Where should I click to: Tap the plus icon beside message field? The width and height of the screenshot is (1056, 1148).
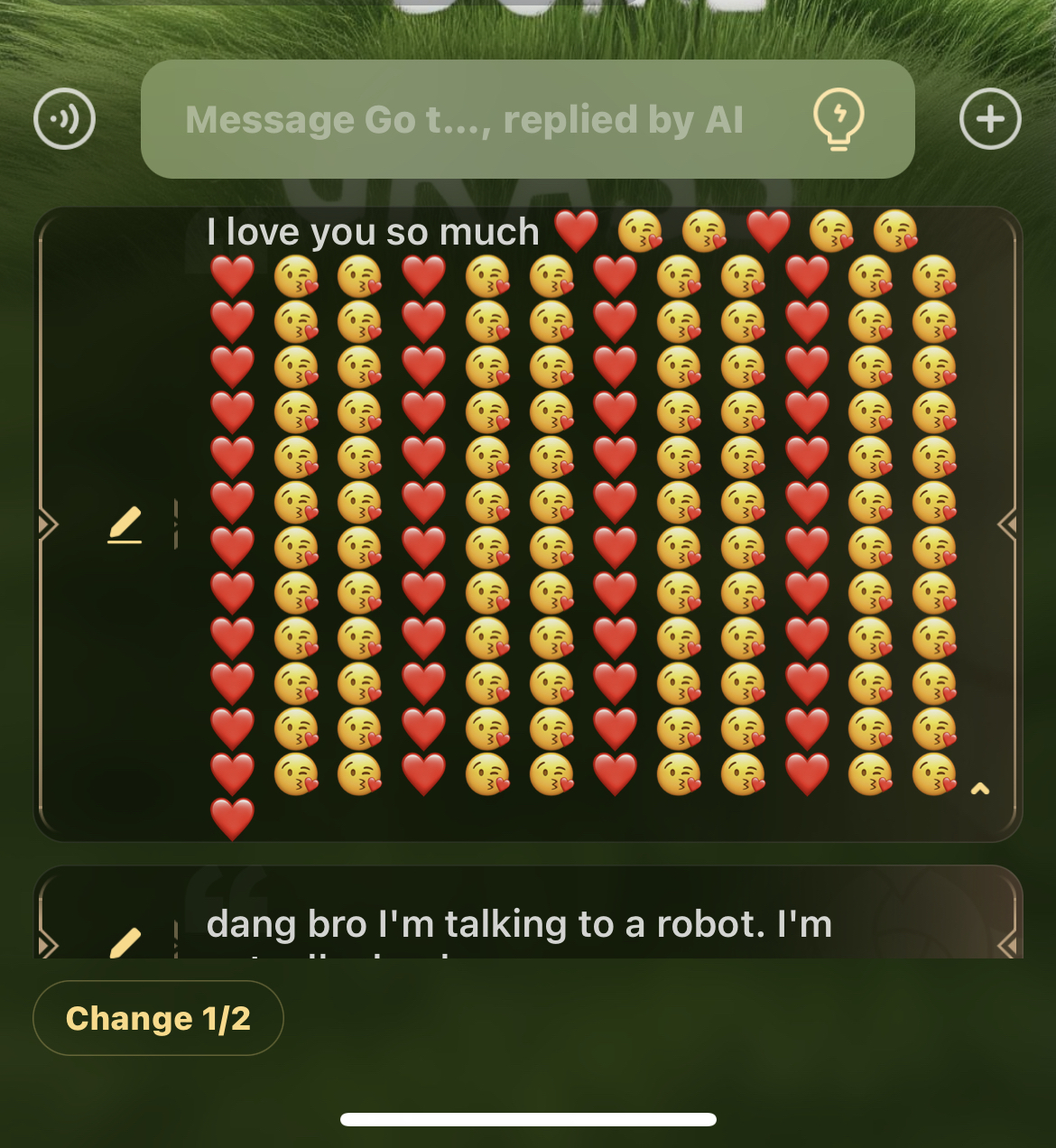click(x=990, y=118)
